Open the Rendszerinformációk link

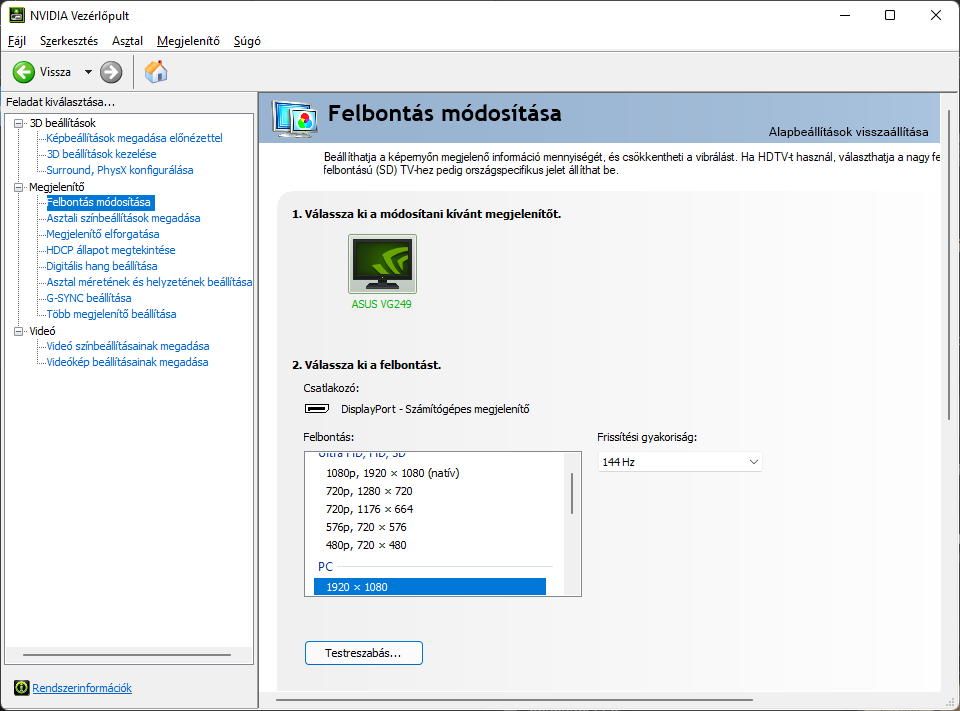pyautogui.click(x=82, y=688)
